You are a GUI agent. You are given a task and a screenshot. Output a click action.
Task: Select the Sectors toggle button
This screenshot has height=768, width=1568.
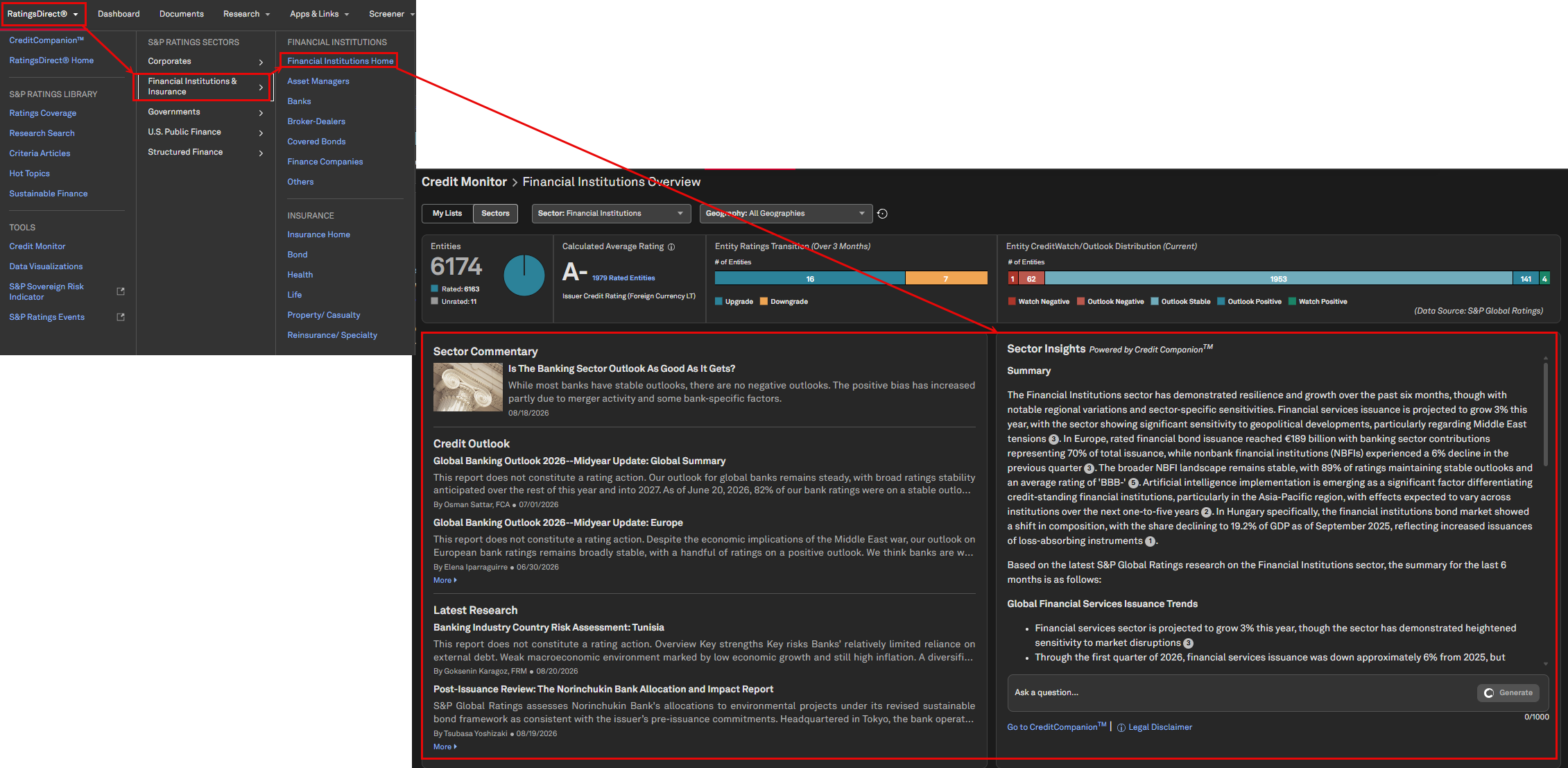pyautogui.click(x=495, y=214)
